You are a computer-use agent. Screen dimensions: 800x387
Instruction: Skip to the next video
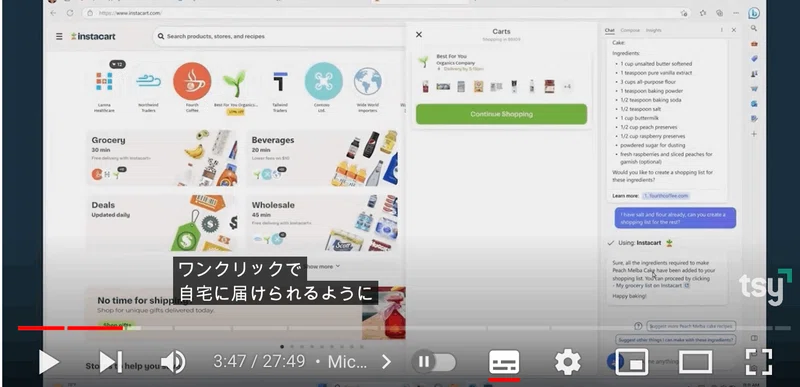[111, 363]
